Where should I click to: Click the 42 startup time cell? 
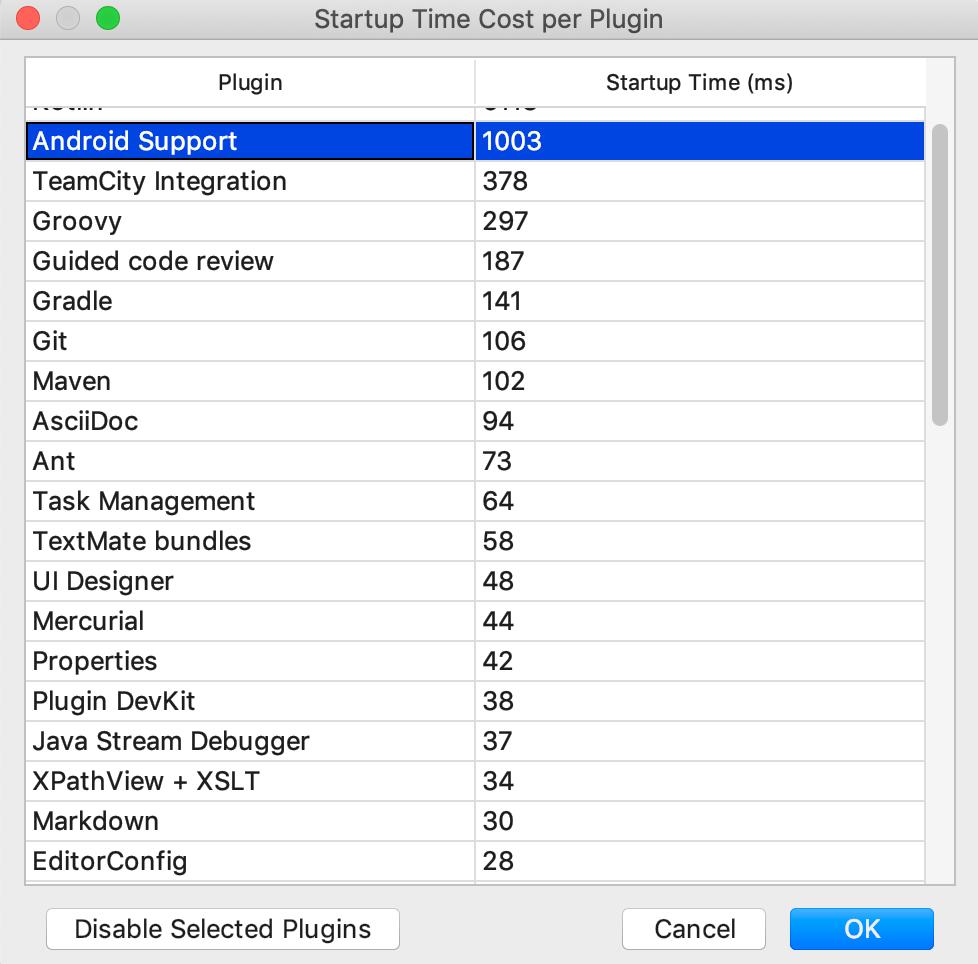[x=700, y=661]
